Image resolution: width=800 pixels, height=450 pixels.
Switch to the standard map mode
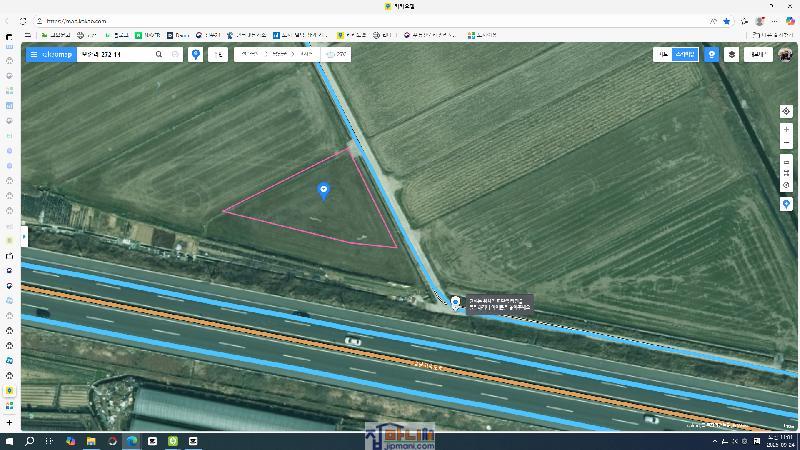tap(662, 55)
